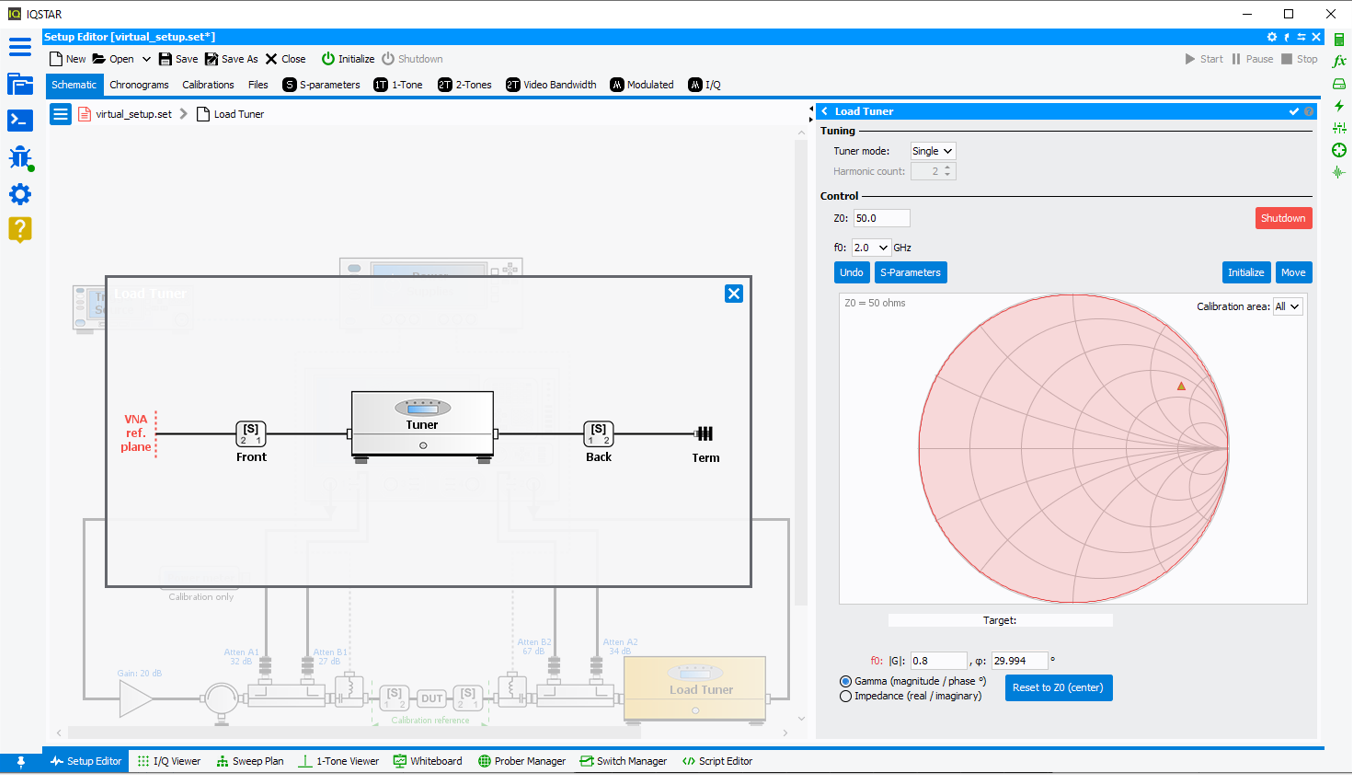Open the project folders icon in sidebar
The image size is (1352, 775).
(x=20, y=84)
